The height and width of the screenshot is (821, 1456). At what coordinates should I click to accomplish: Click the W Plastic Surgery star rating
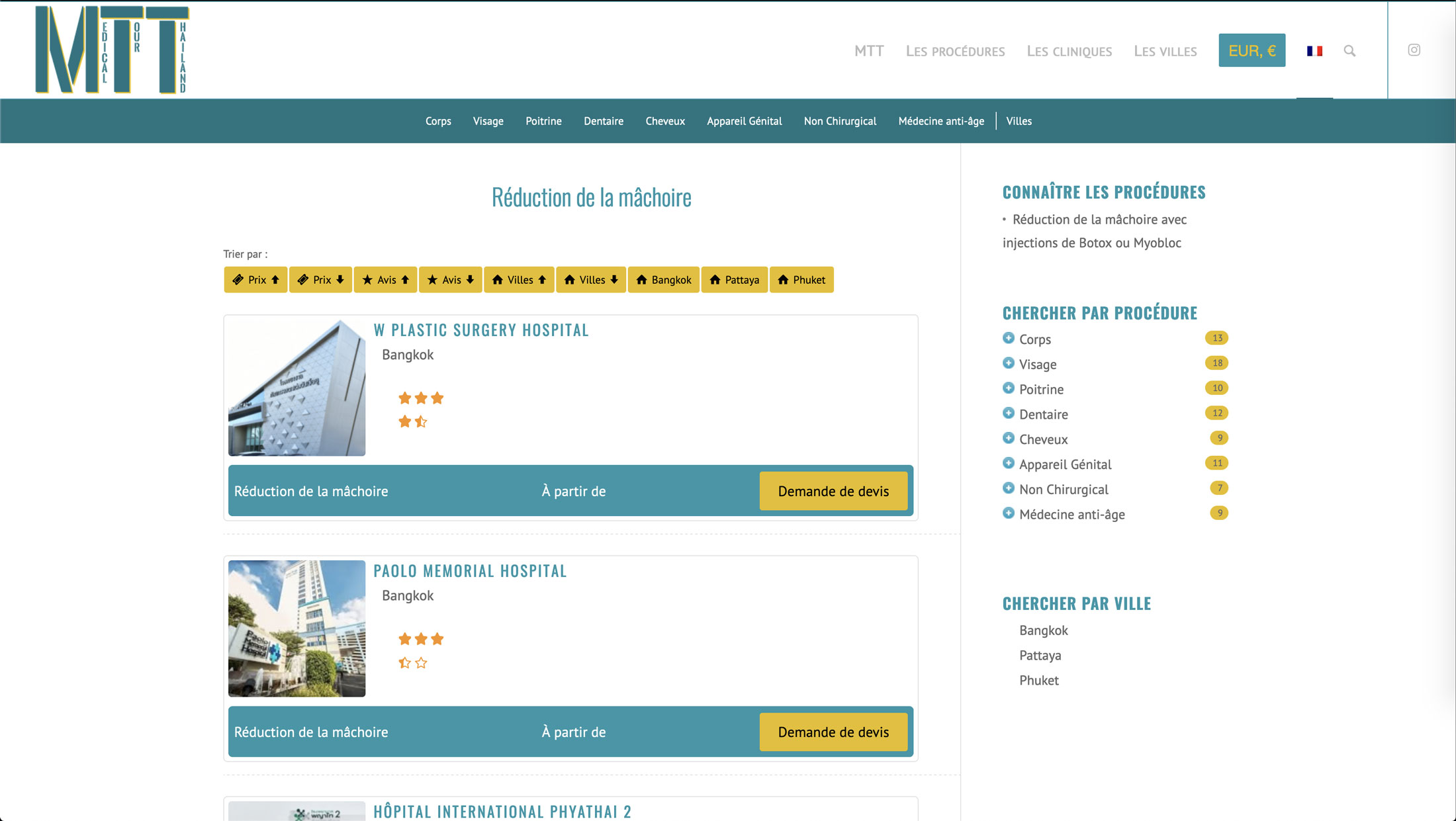(x=421, y=410)
